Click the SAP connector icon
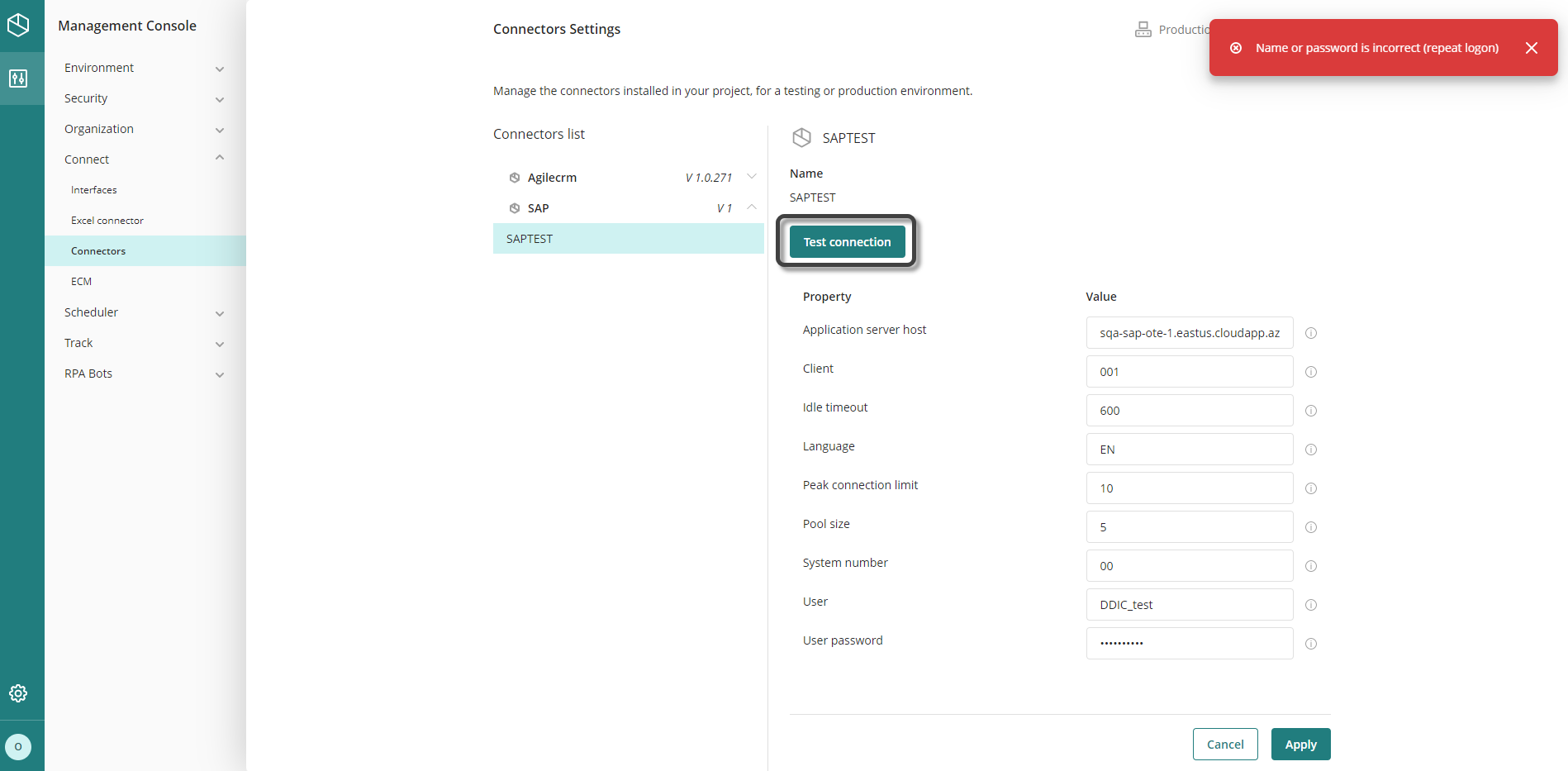Screen dimensions: 1568x771 point(515,208)
